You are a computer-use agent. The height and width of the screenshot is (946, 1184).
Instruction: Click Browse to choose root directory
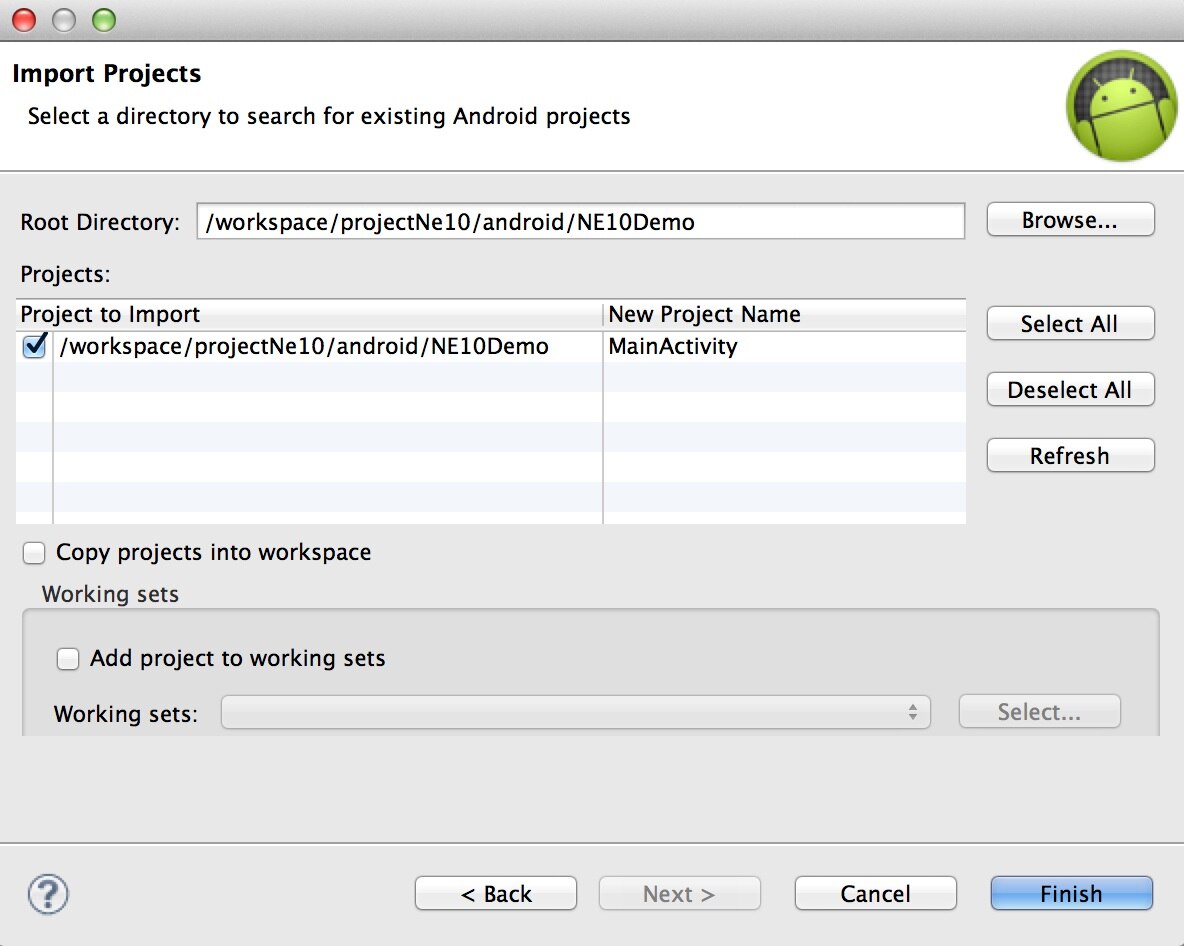(x=1070, y=221)
